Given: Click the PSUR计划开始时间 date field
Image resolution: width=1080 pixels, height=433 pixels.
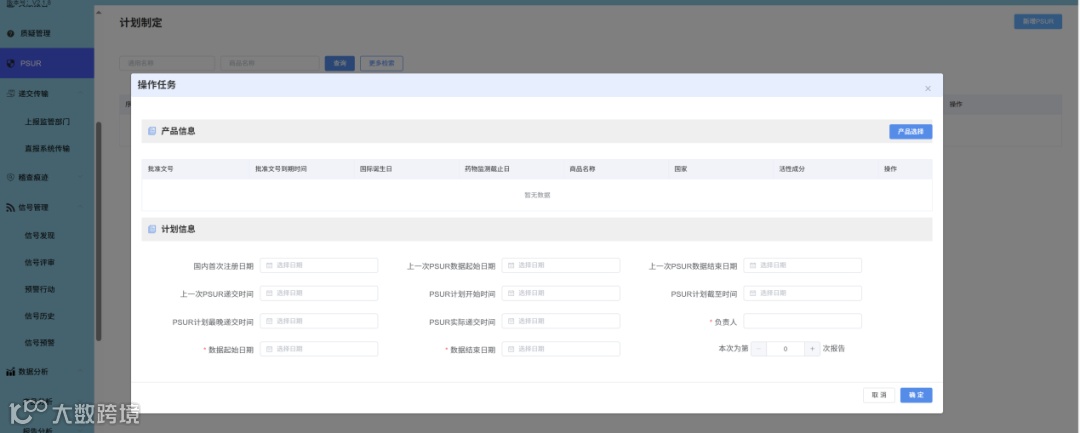Looking at the screenshot, I should (x=561, y=293).
